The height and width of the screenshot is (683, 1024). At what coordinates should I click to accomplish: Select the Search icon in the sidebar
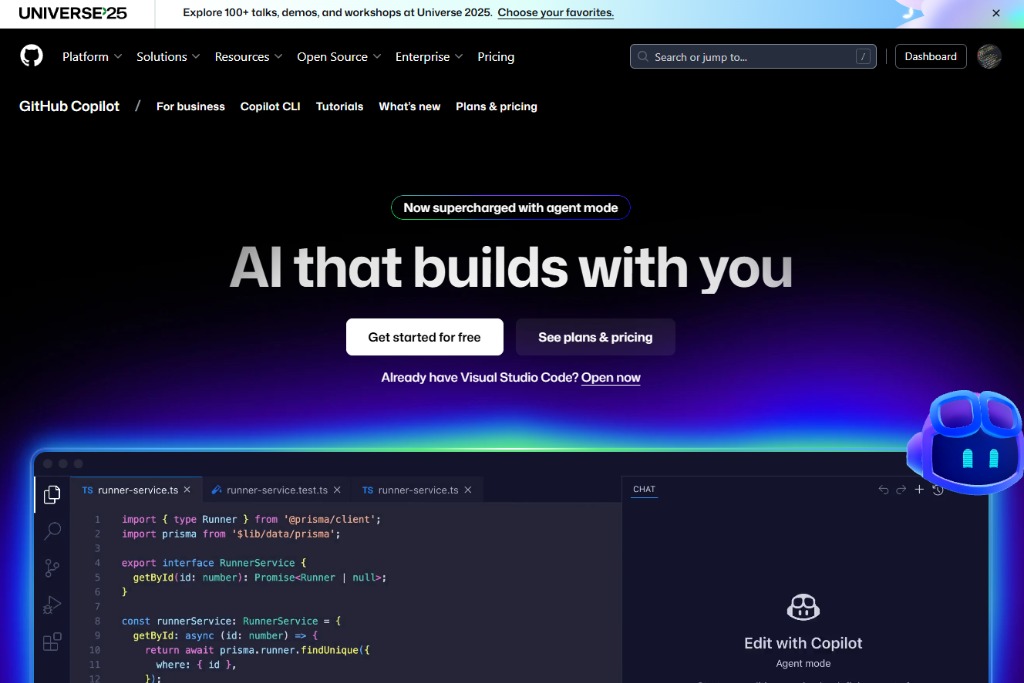(52, 531)
